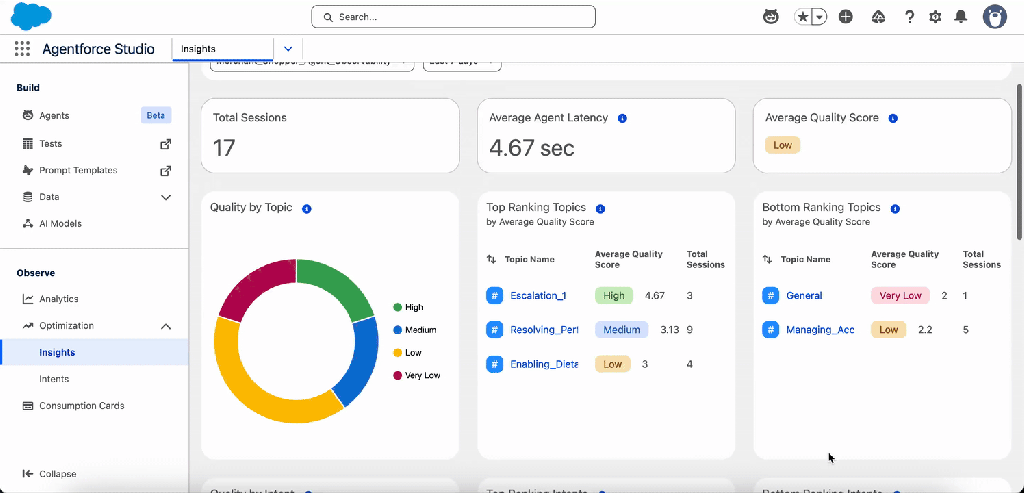Open the Escalation_1 topic link
1024x493 pixels.
coord(538,296)
